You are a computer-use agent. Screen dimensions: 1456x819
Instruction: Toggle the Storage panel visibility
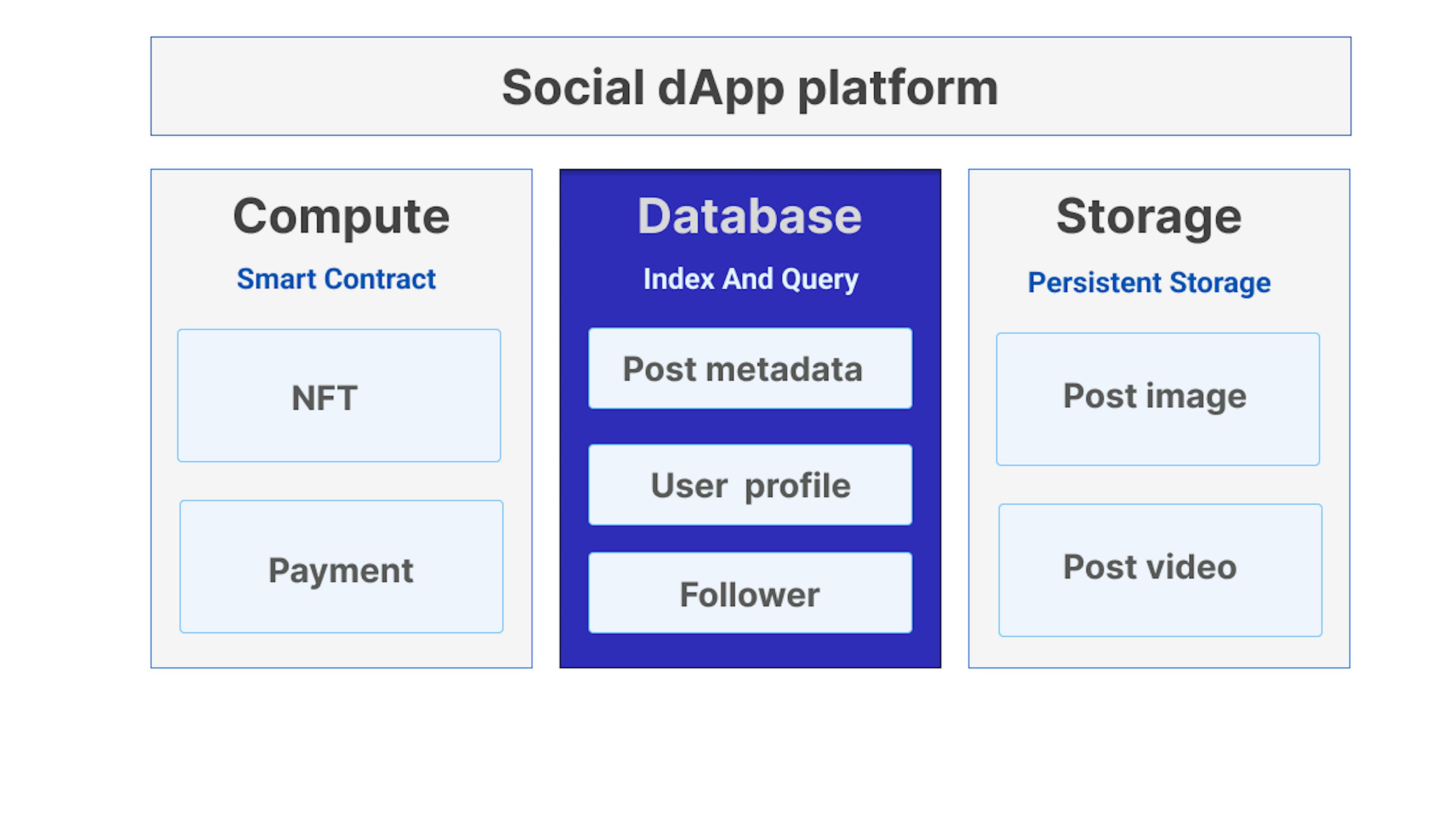[1150, 214]
